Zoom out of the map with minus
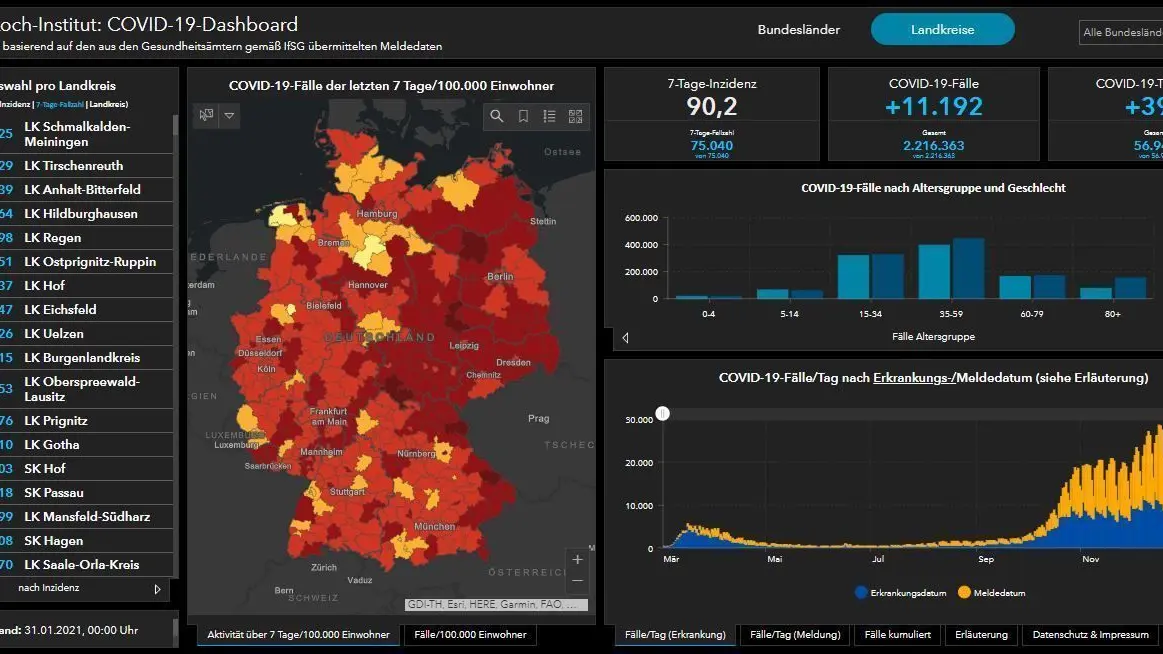The image size is (1163, 654). [578, 581]
